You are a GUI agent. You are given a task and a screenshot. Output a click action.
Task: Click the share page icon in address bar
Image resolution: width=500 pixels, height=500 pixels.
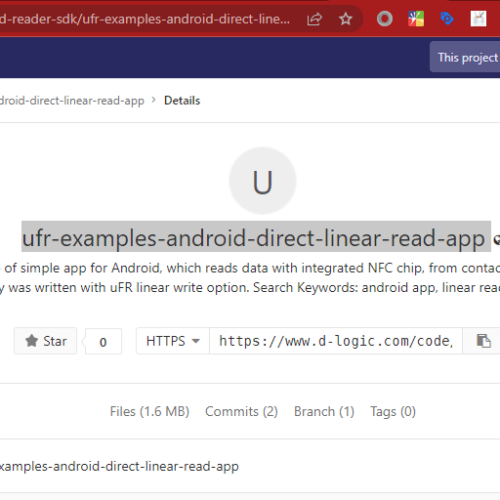coord(314,19)
